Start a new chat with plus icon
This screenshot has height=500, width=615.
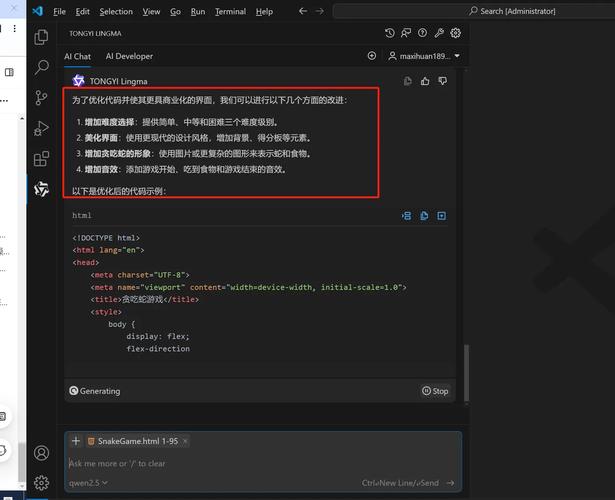tap(372, 56)
